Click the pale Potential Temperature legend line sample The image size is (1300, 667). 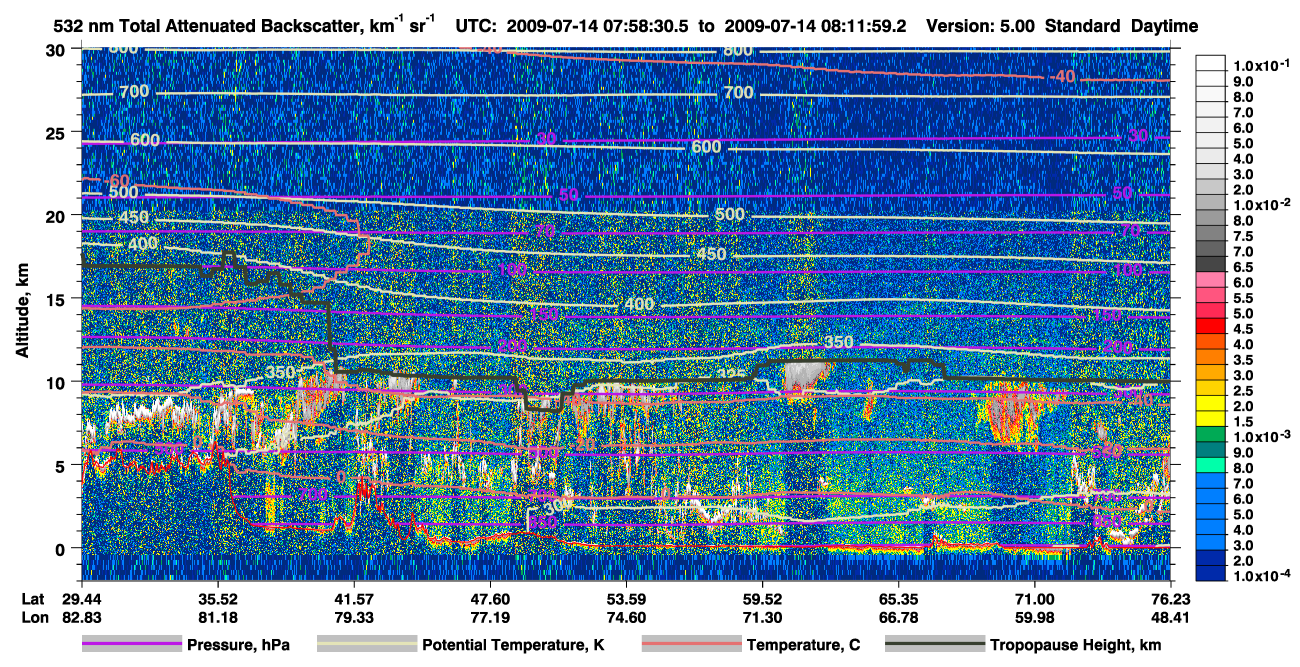(367, 645)
